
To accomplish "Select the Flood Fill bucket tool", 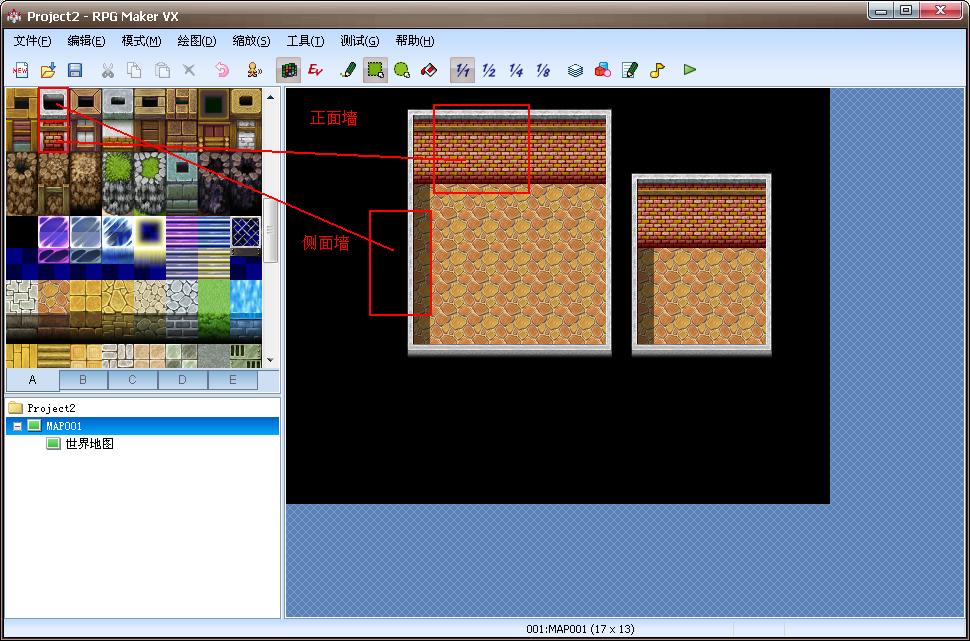I will pos(429,70).
